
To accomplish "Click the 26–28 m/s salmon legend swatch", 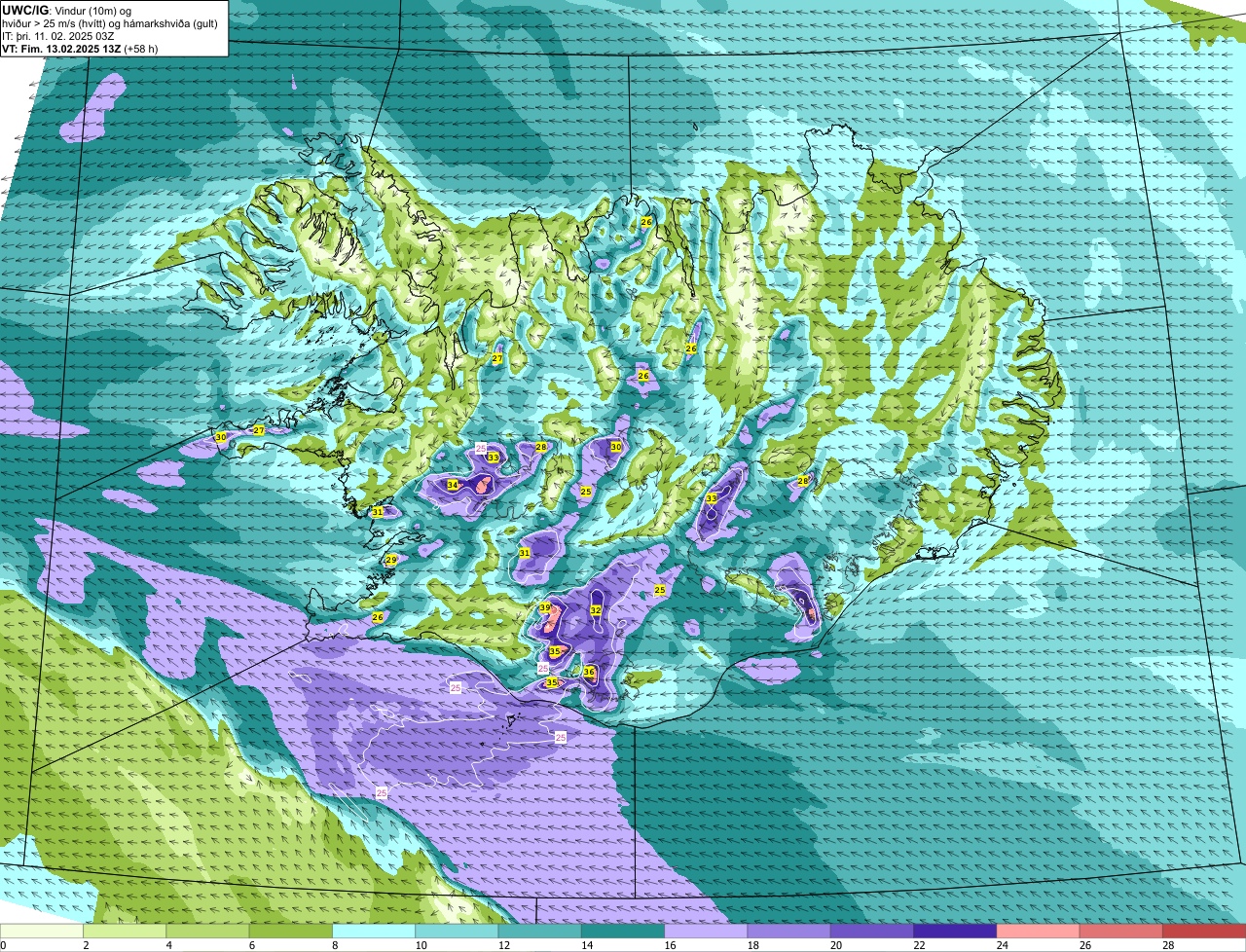I will tap(1119, 931).
